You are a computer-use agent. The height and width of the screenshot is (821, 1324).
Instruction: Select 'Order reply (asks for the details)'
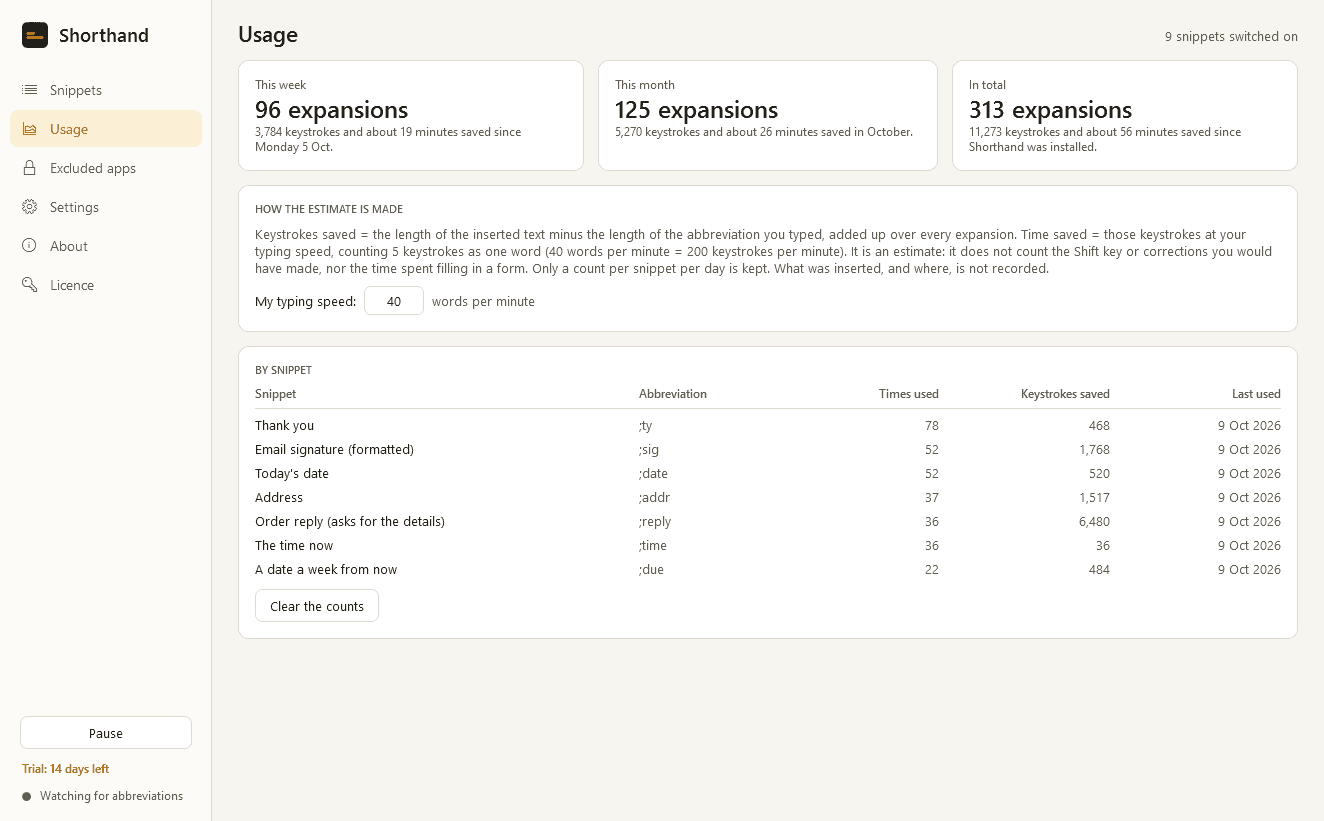tap(350, 522)
